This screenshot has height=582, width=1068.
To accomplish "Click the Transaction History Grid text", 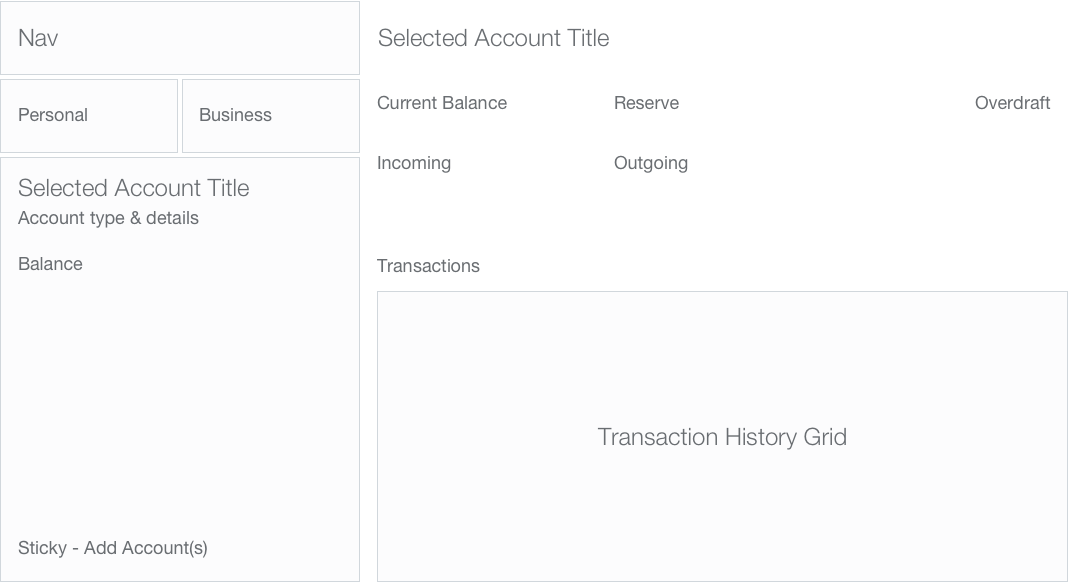I will click(x=722, y=437).
